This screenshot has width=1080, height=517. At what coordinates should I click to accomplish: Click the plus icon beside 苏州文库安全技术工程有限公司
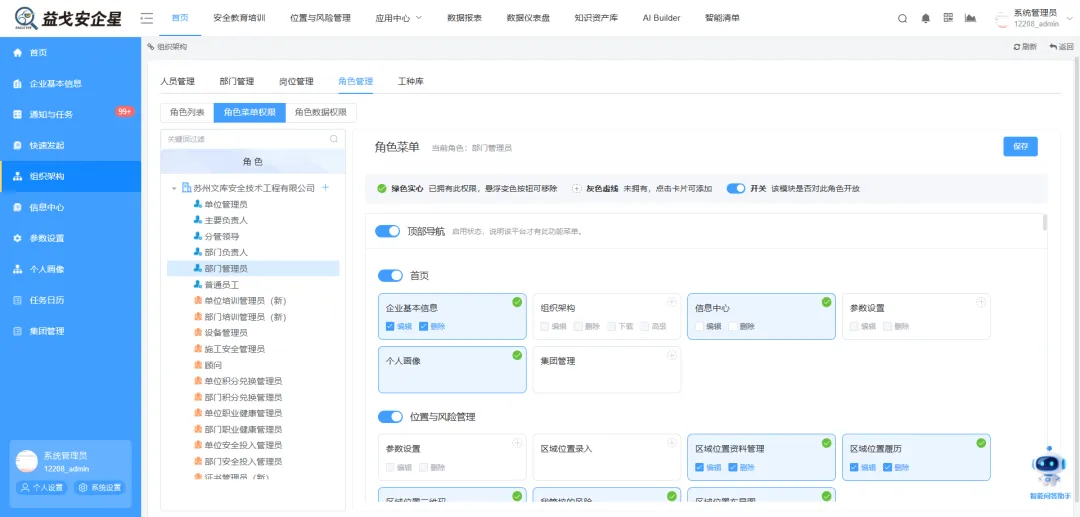point(326,188)
